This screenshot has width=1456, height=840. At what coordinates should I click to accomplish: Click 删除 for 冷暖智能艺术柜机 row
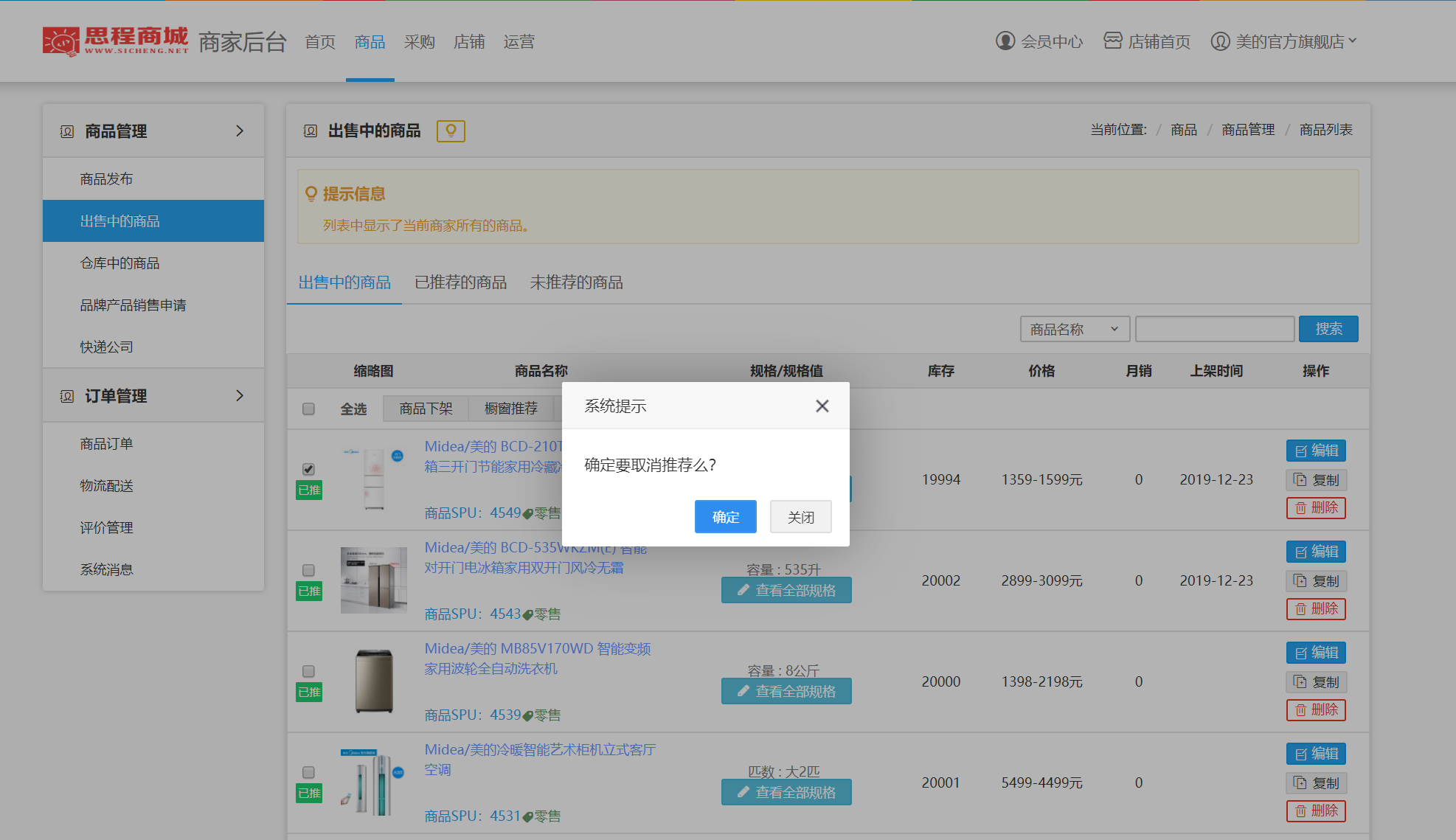pyautogui.click(x=1316, y=811)
